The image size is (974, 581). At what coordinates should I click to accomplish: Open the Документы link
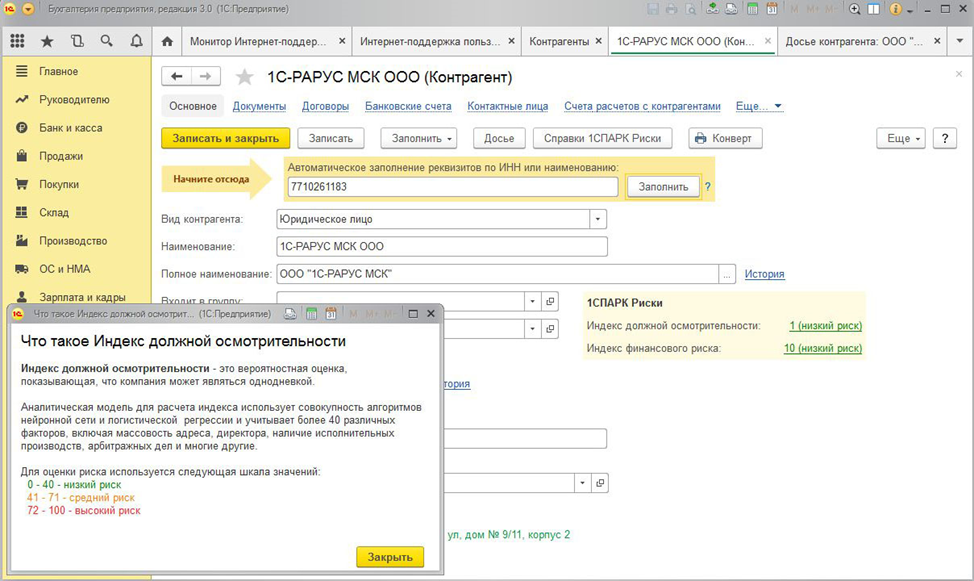pos(259,106)
